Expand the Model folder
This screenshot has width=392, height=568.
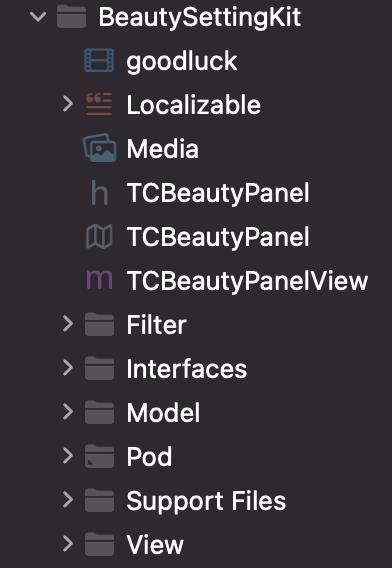coord(67,412)
